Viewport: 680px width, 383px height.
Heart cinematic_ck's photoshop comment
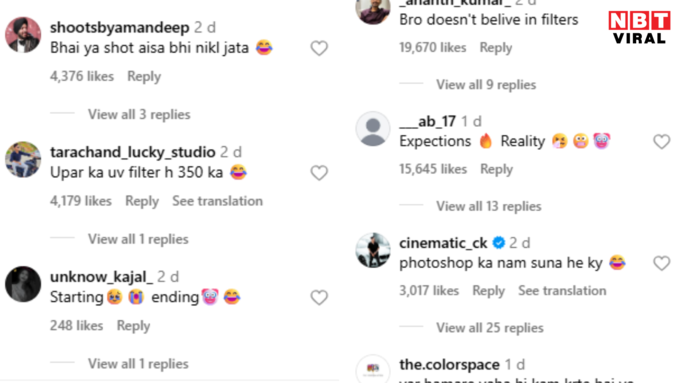point(662,263)
